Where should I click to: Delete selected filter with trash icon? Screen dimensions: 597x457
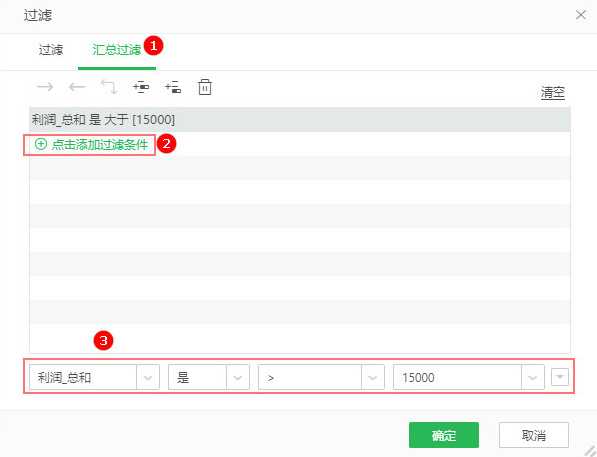coord(205,87)
